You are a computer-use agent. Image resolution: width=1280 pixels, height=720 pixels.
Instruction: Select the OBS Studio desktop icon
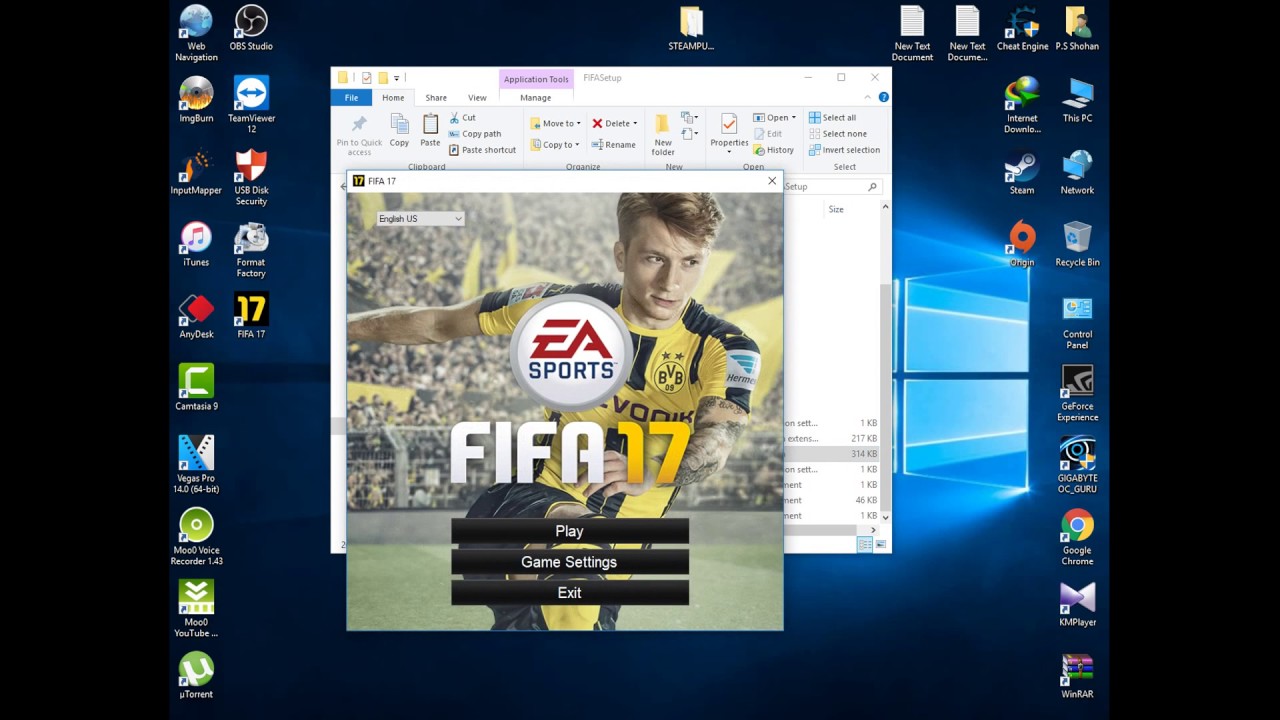pyautogui.click(x=251, y=28)
